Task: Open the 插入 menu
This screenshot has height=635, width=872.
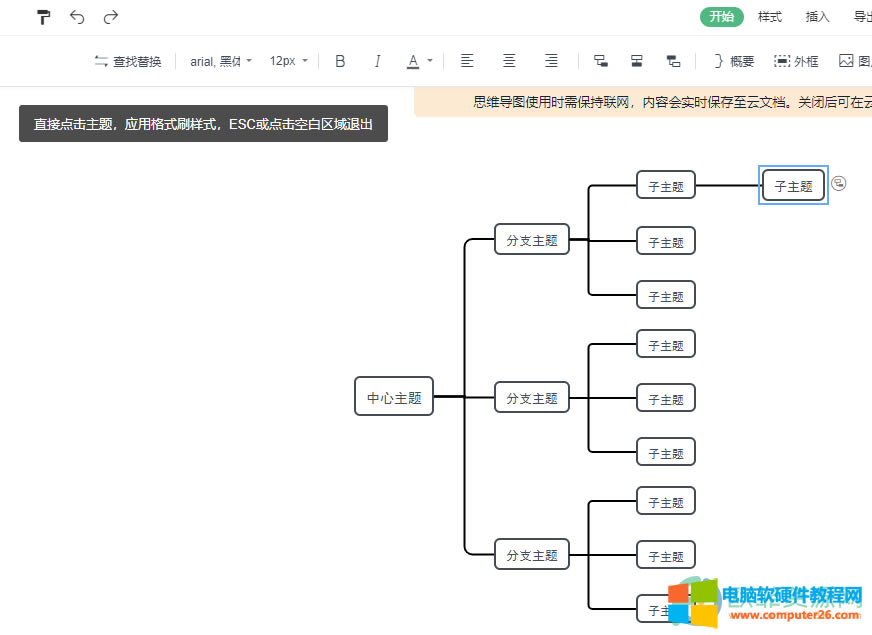Action: click(817, 17)
